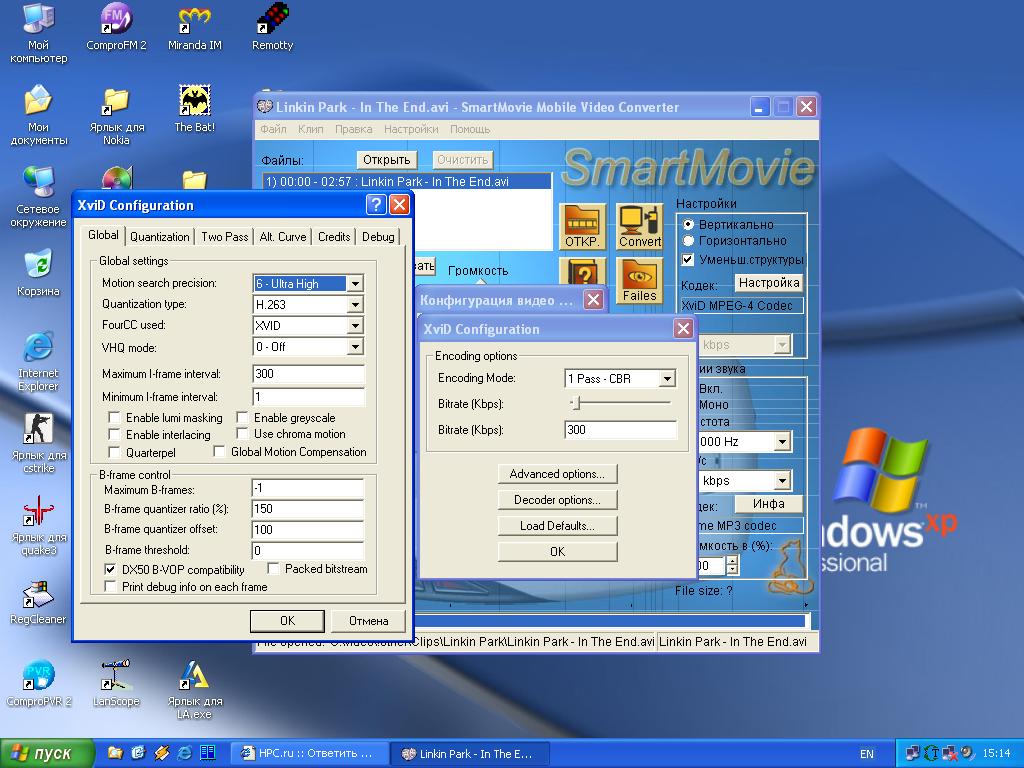Select the Сетевое окружение icon
The width and height of the screenshot is (1024, 768).
coord(38,197)
